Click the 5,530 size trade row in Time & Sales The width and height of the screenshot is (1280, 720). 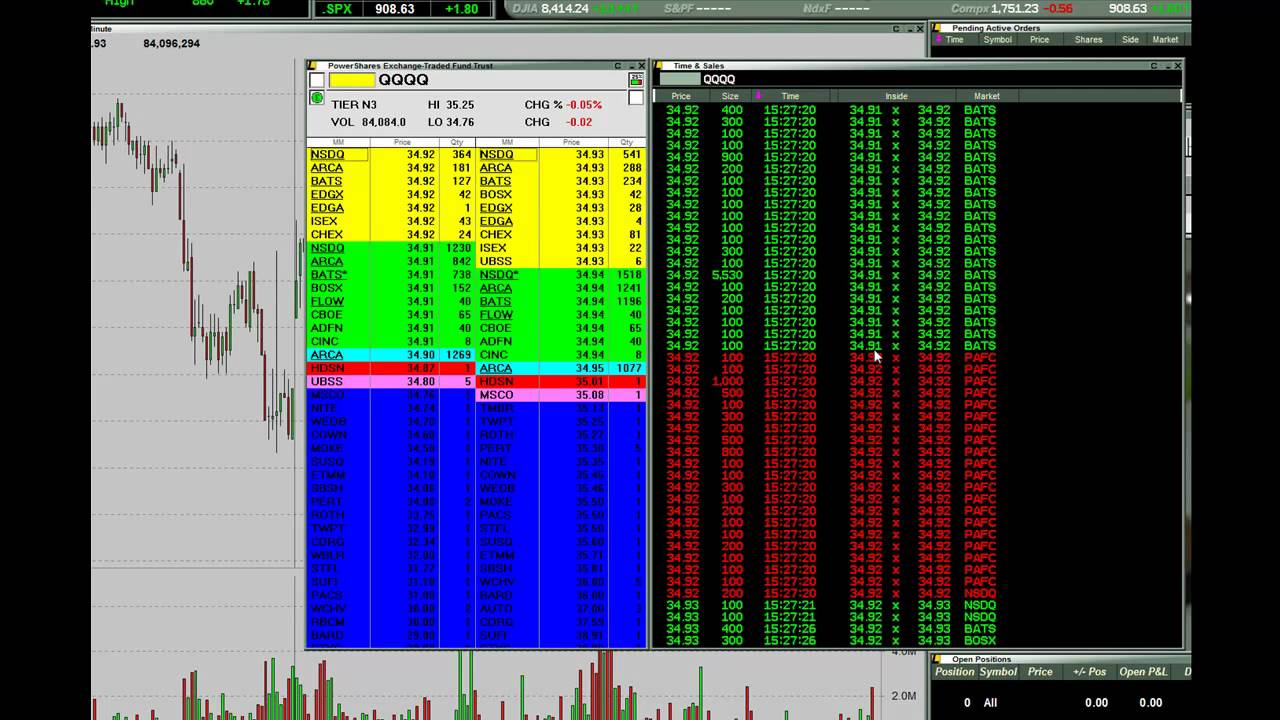coord(830,275)
